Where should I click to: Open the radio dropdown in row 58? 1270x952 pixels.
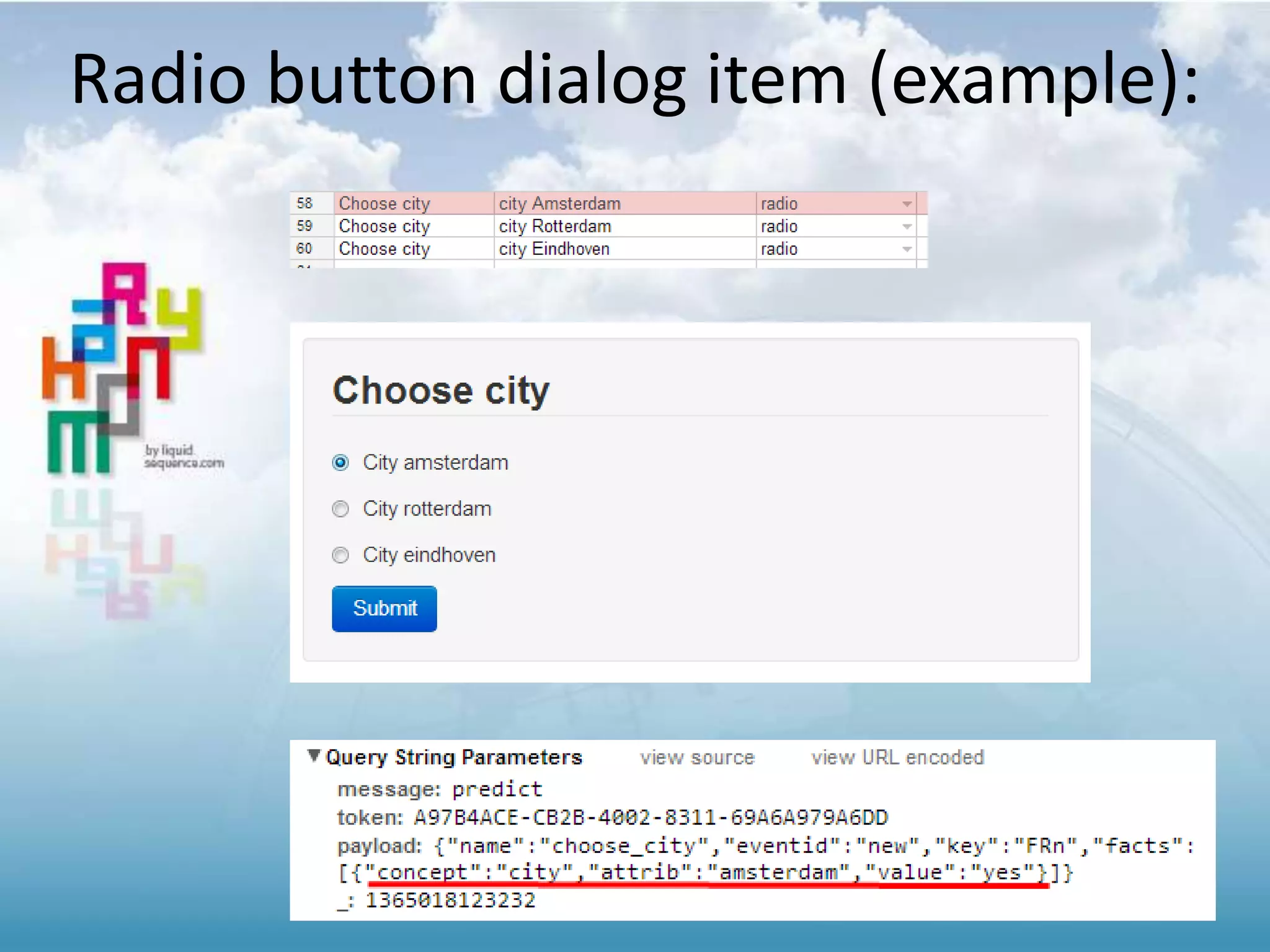point(907,204)
